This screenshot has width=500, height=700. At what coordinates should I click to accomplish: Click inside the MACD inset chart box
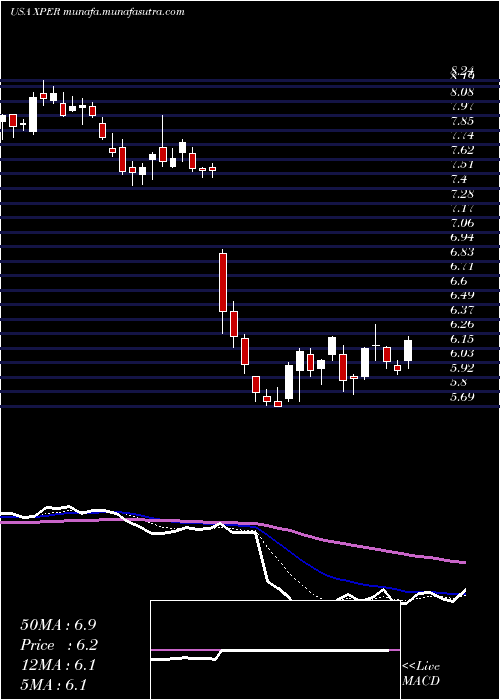(275, 650)
